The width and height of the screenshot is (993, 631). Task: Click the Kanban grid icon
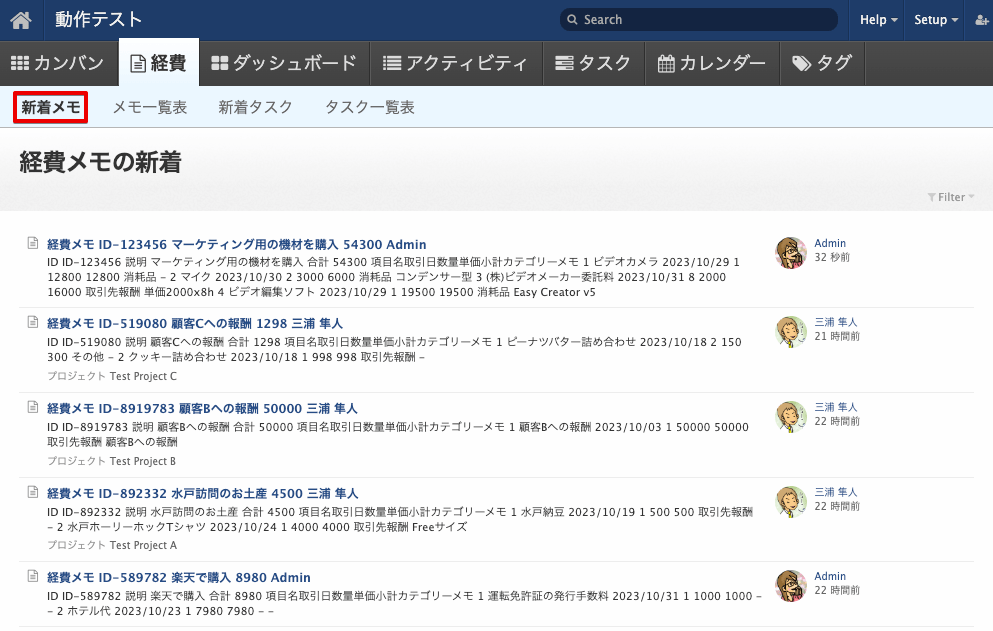click(x=20, y=63)
